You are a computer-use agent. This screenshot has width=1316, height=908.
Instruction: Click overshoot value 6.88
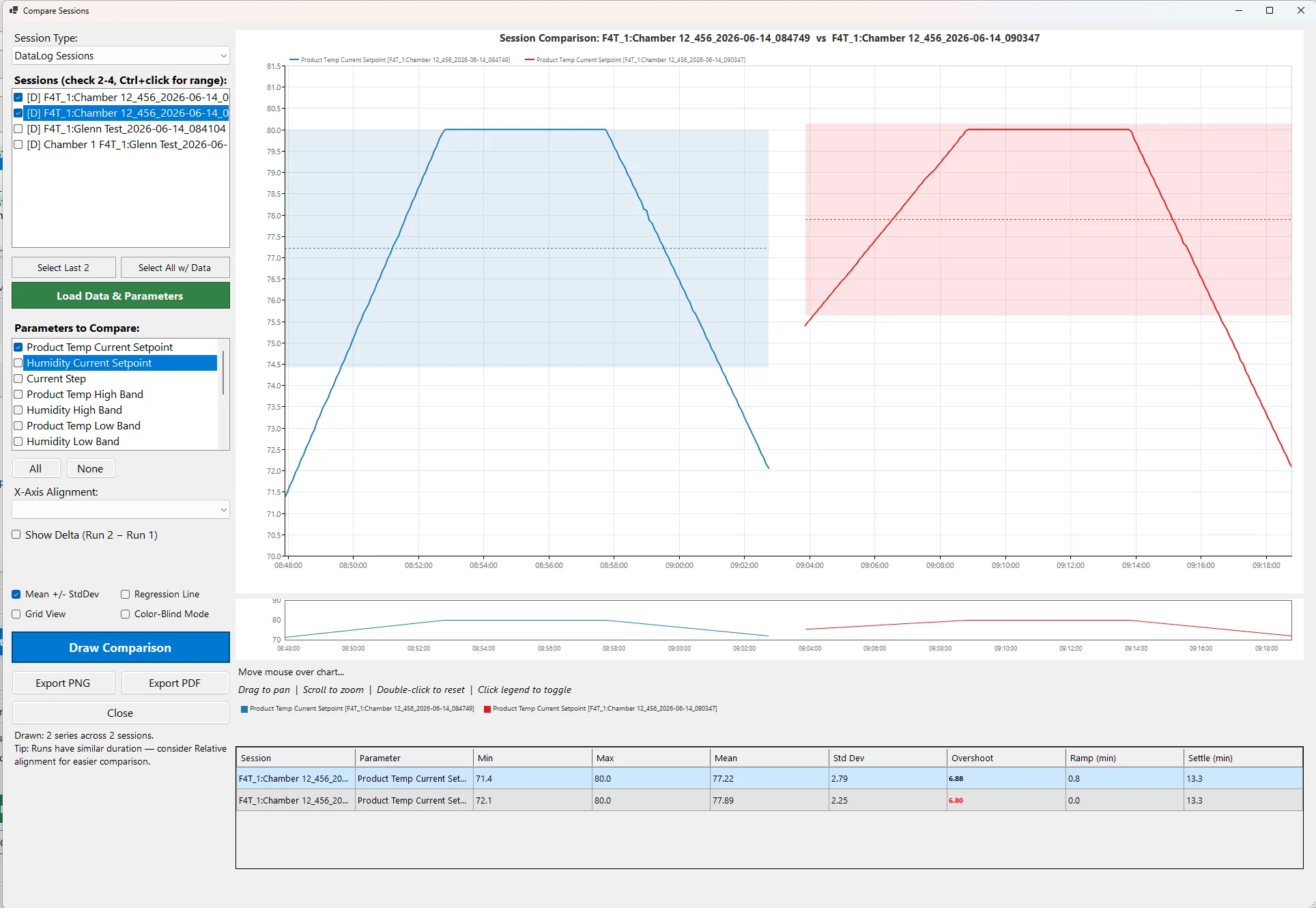pos(956,779)
